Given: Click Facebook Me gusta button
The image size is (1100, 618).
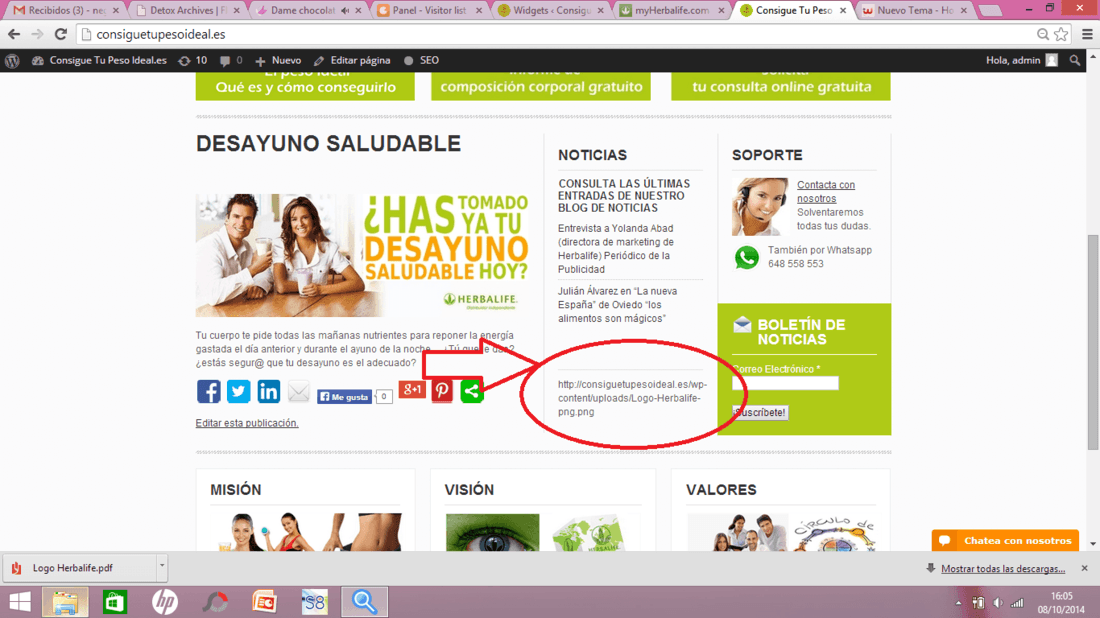Looking at the screenshot, I should click(x=344, y=397).
